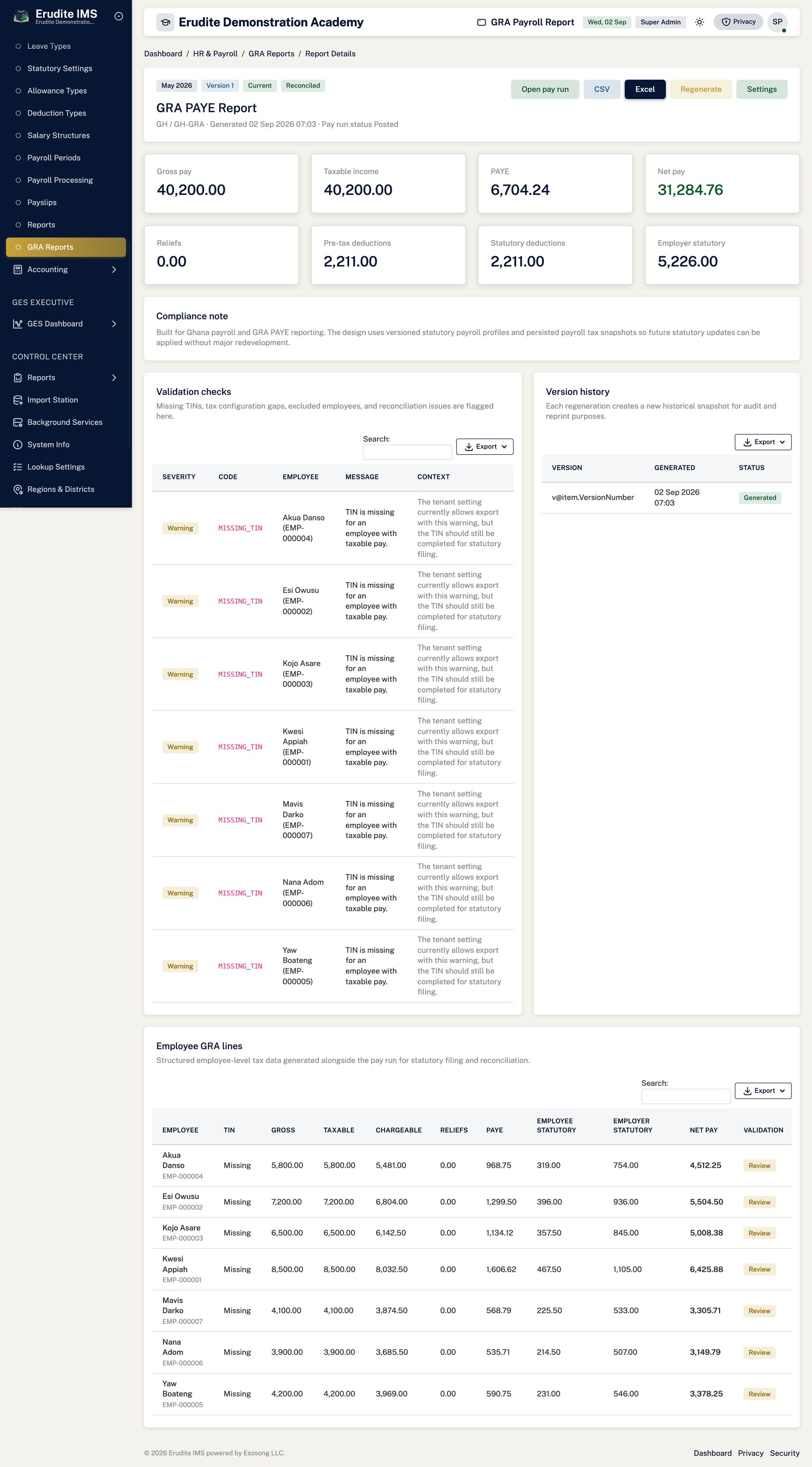Click the Regions & Districts map icon
Viewport: 812px width, 1467px height.
coord(18,489)
